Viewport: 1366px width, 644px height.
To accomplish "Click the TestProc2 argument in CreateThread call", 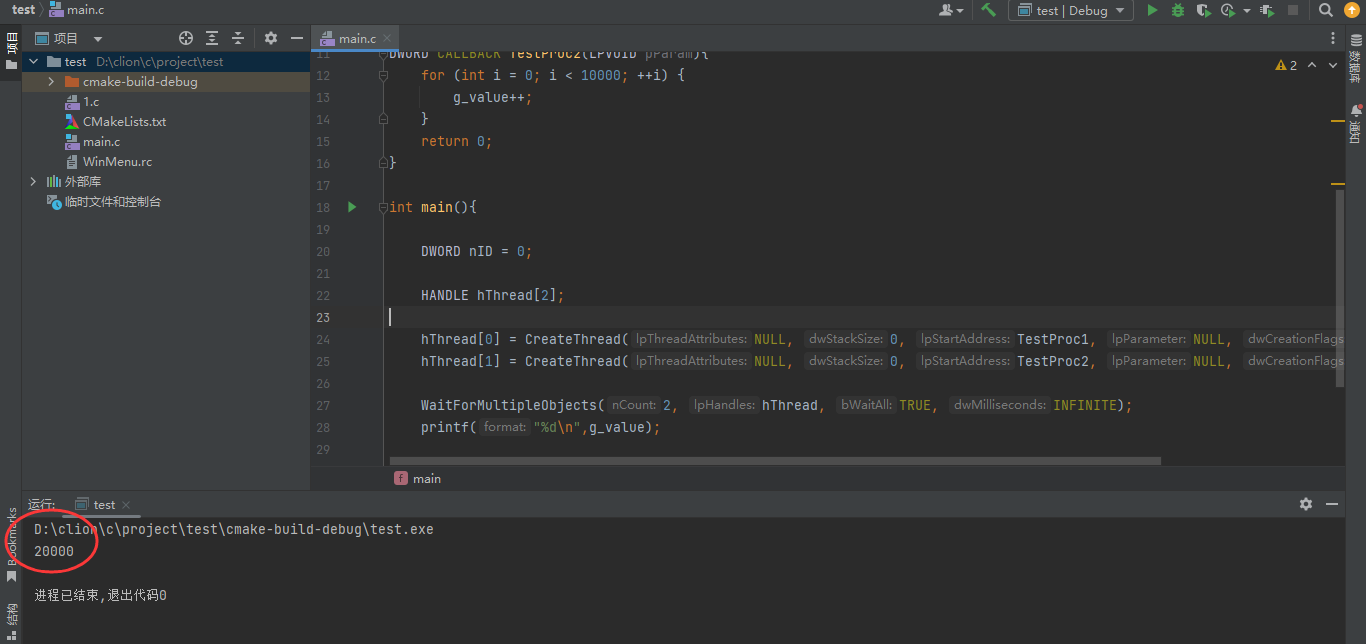I will [x=1053, y=361].
